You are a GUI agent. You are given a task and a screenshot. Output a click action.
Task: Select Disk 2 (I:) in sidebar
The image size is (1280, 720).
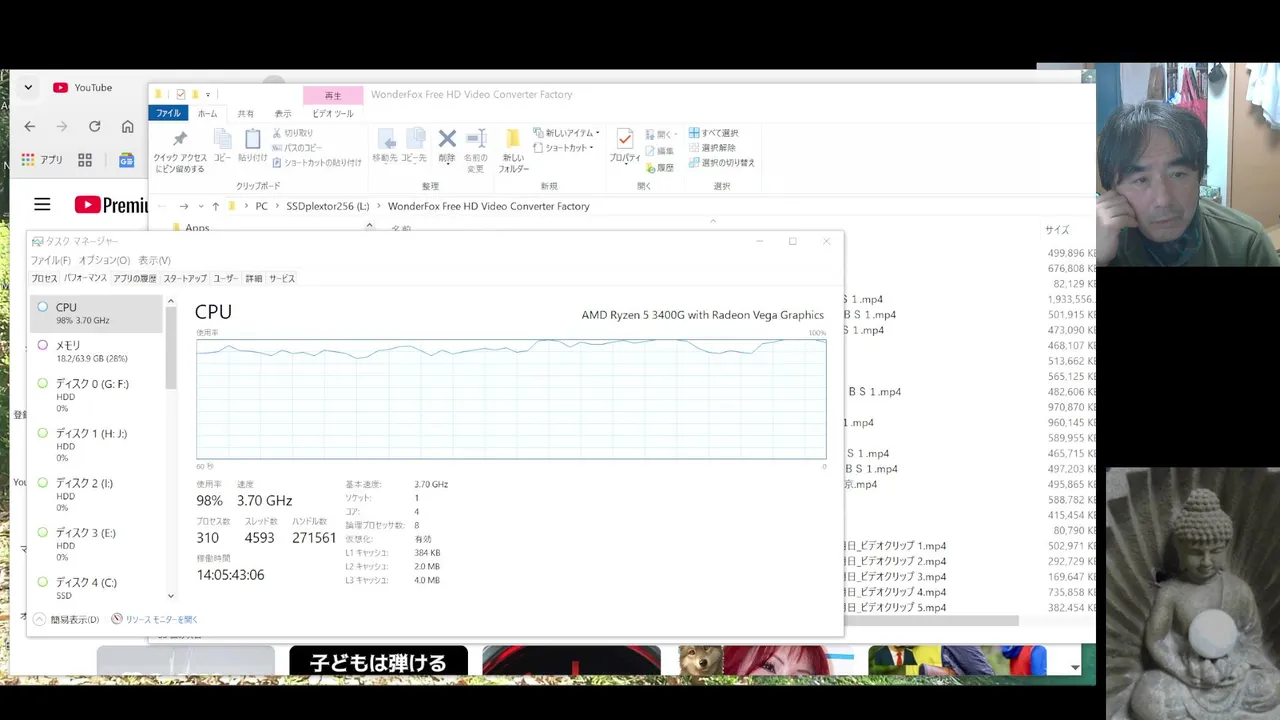pyautogui.click(x=97, y=495)
